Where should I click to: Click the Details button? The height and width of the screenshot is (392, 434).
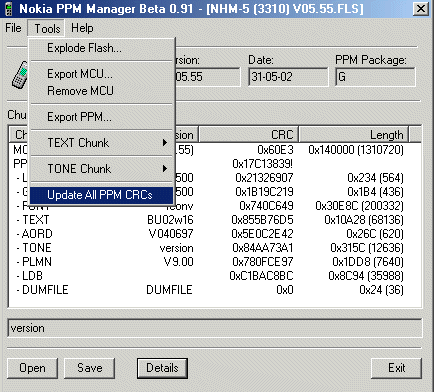coord(162,368)
